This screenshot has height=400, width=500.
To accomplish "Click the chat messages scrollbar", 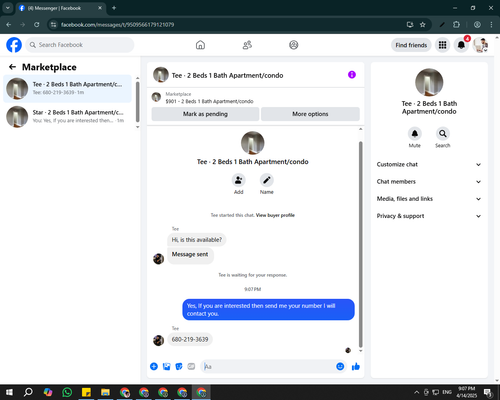I will pyautogui.click(x=360, y=244).
